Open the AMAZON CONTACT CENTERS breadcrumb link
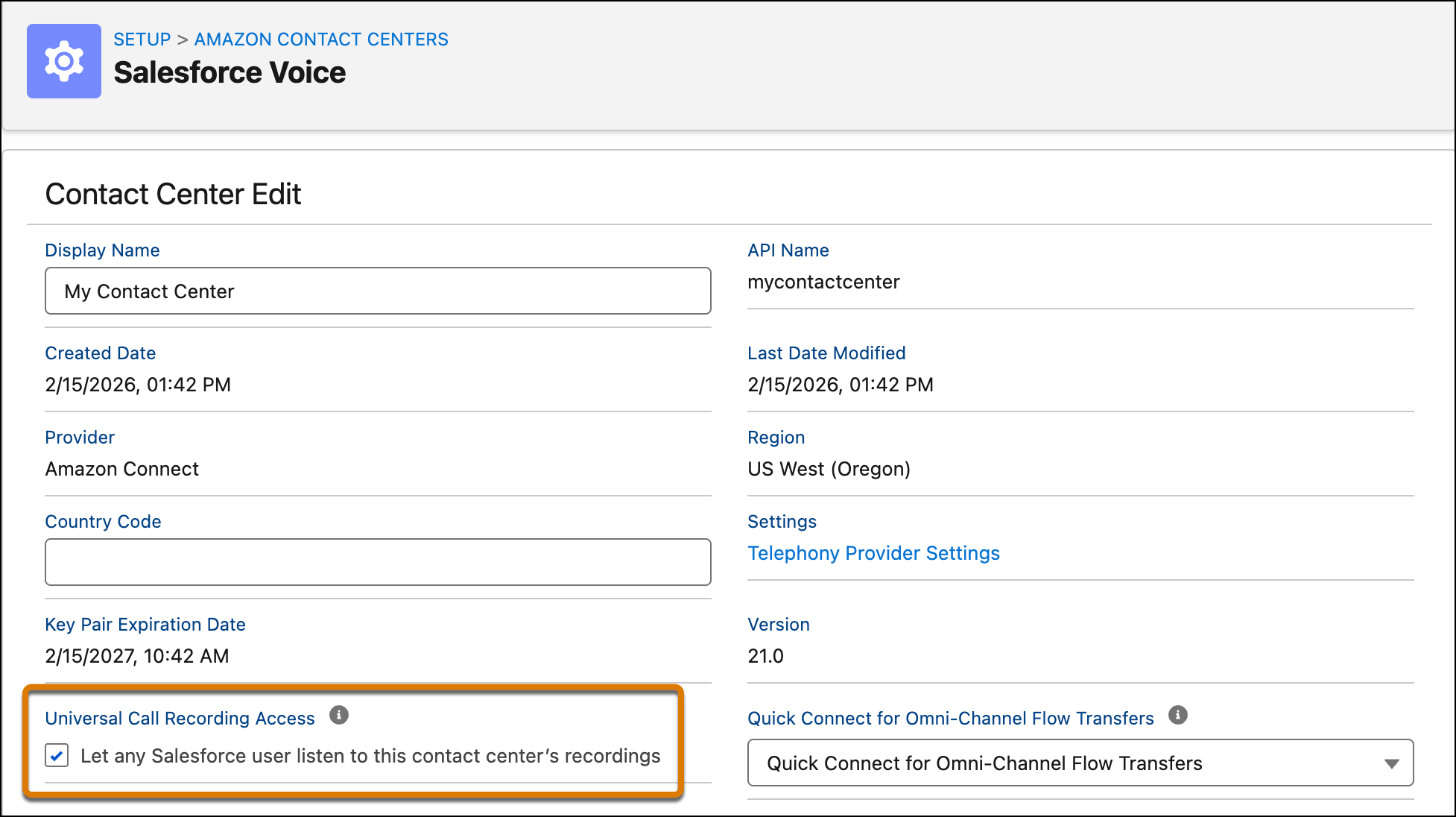1456x817 pixels. point(321,40)
